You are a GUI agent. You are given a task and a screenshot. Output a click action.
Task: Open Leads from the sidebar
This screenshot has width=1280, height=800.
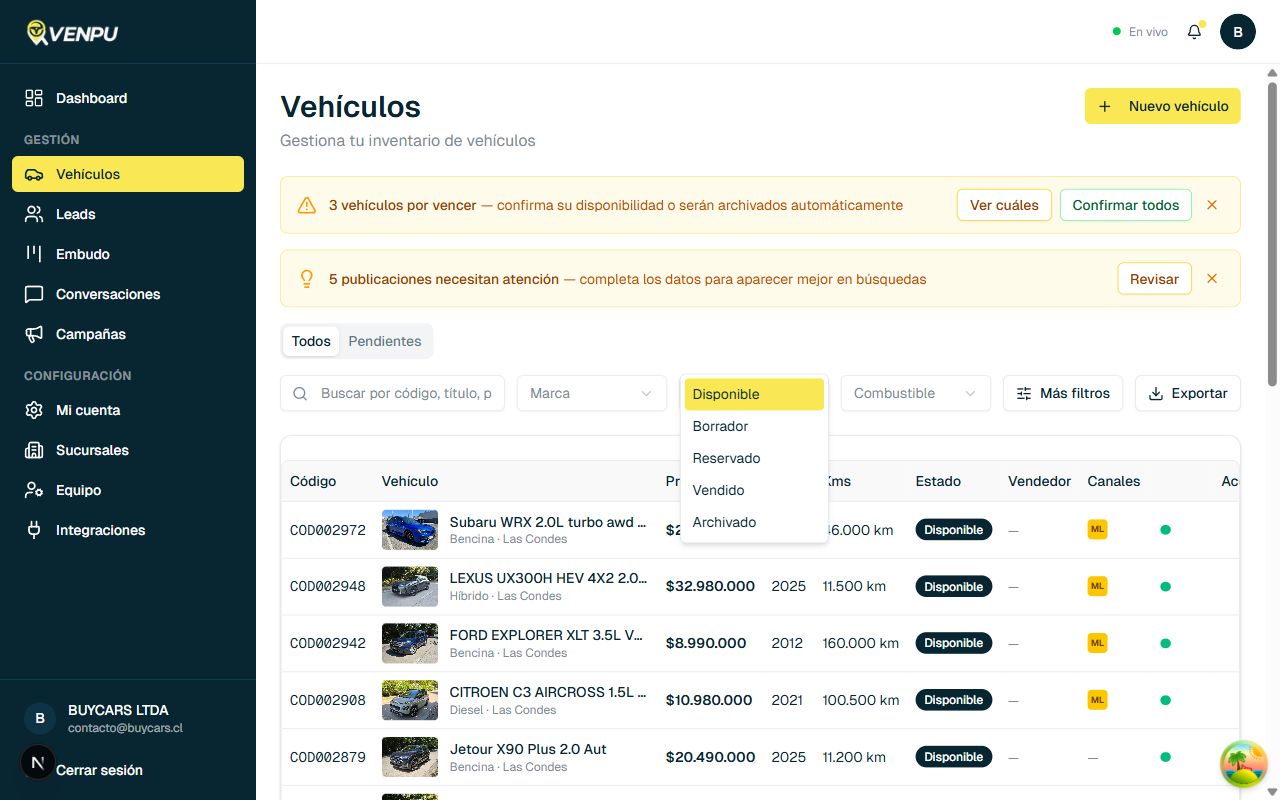pyautogui.click(x=75, y=214)
